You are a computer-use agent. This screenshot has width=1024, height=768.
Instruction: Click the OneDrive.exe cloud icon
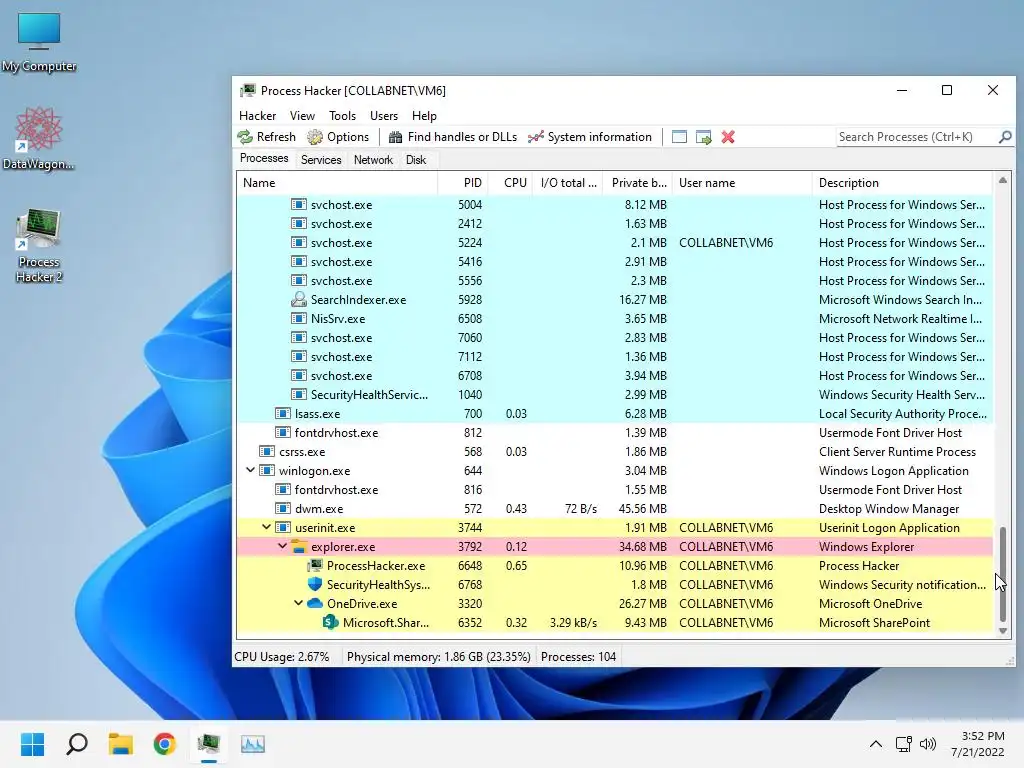tap(315, 603)
